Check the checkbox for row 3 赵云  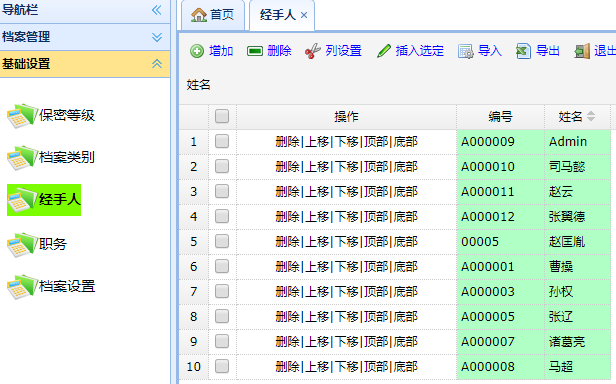(x=222, y=191)
